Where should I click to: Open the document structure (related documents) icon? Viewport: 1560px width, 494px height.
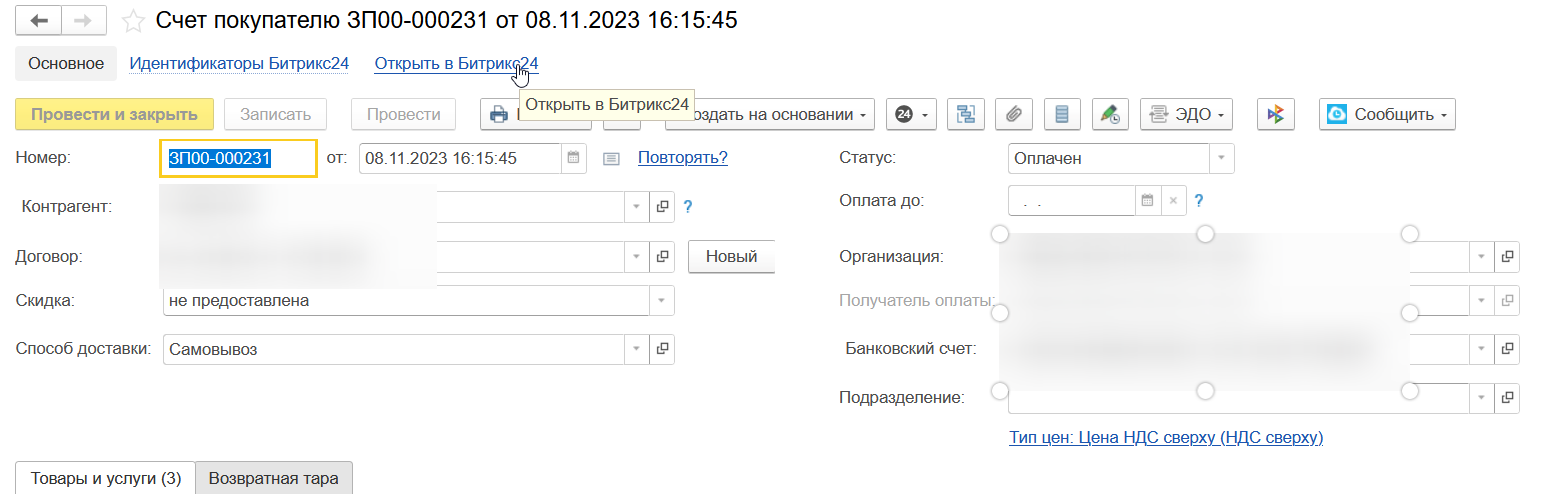(x=966, y=115)
